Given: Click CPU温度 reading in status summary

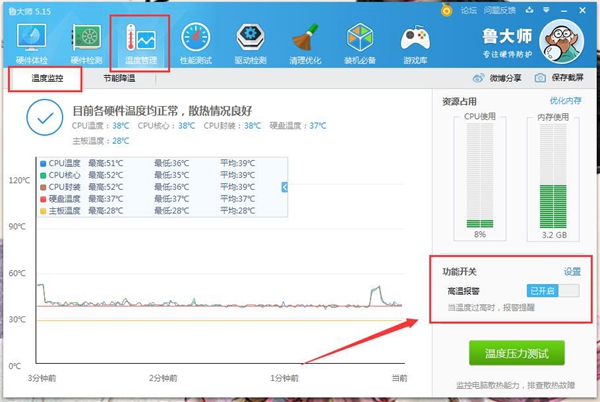Looking at the screenshot, I should [100, 126].
